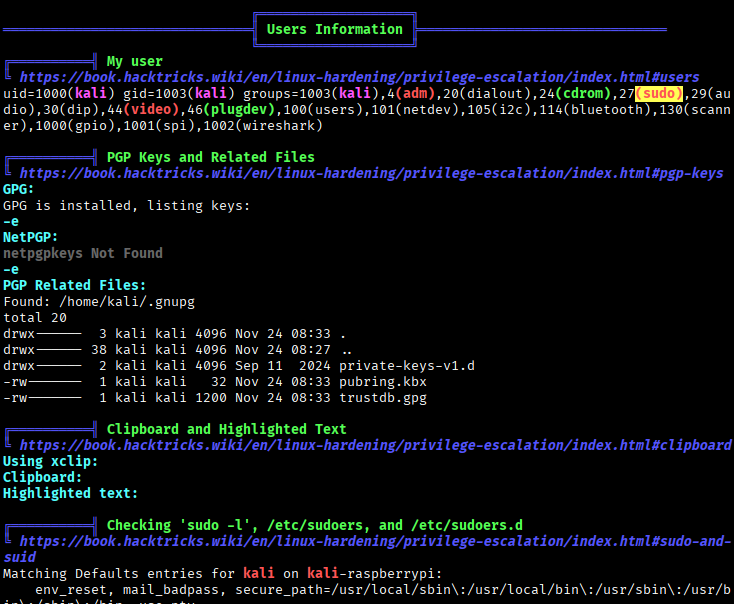Click the 'Users Information' banner title
Image resolution: width=734 pixels, height=604 pixels.
pos(334,29)
